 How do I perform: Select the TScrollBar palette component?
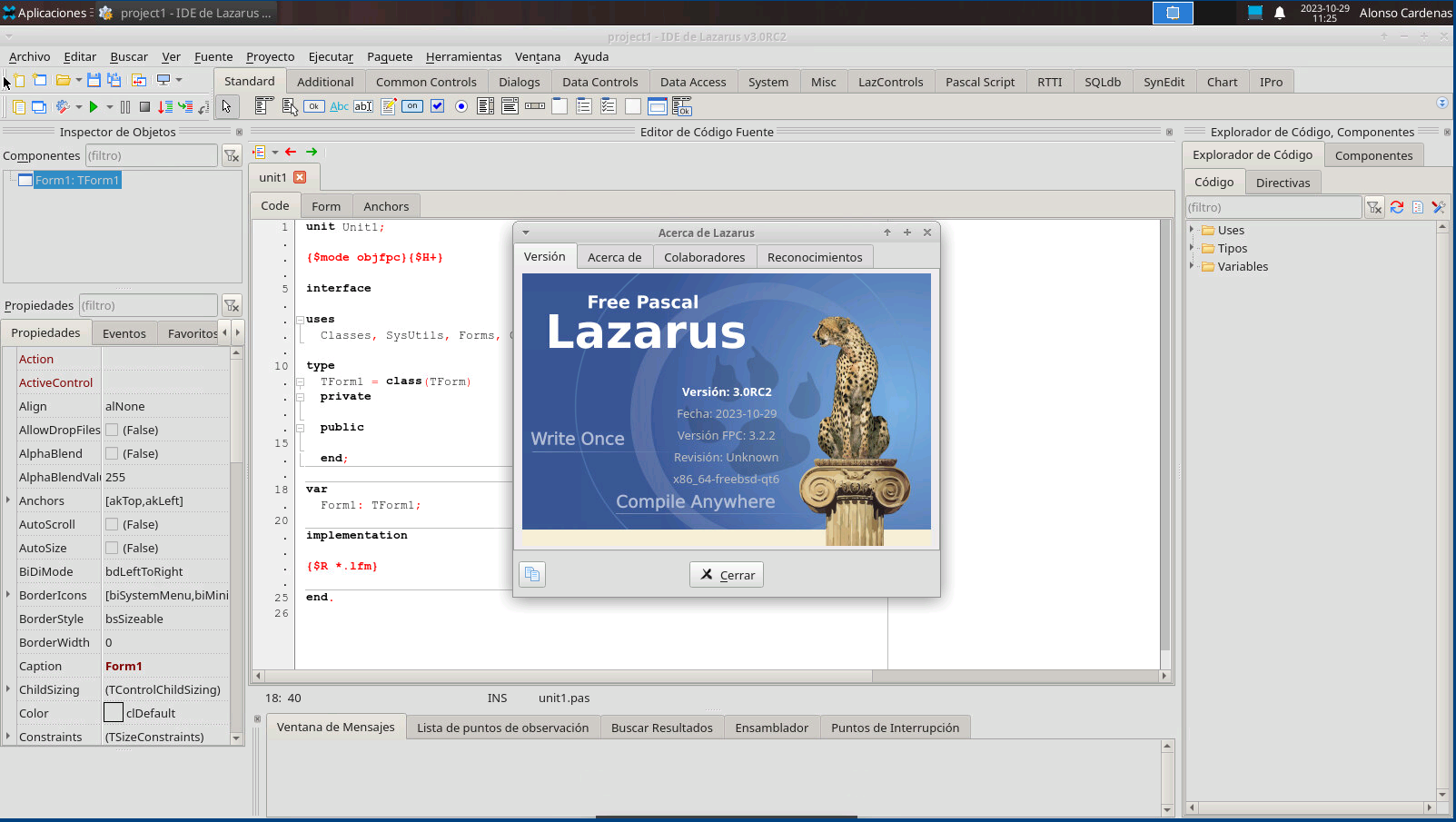coord(535,106)
